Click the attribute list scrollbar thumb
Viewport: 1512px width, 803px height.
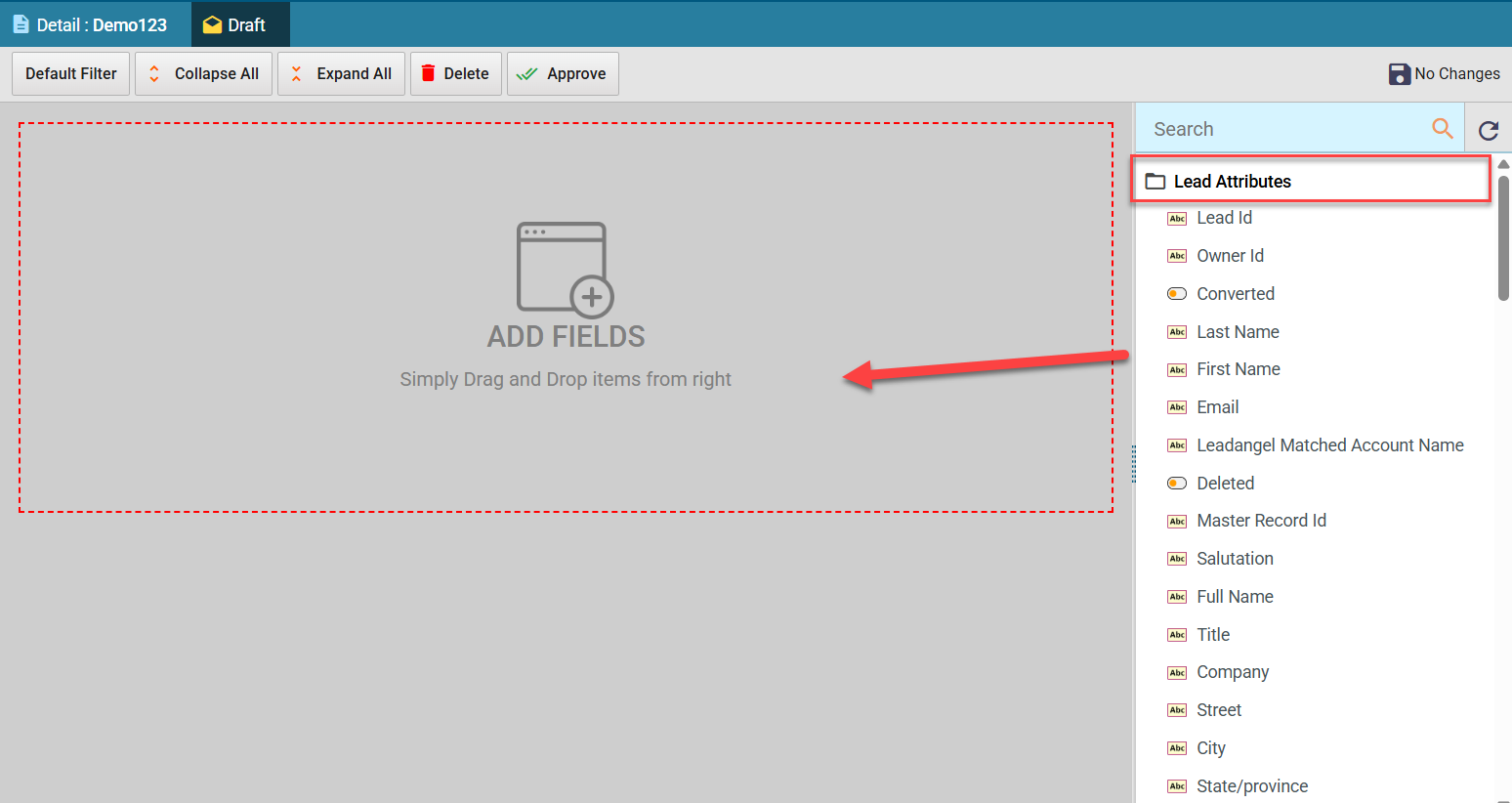click(1504, 237)
